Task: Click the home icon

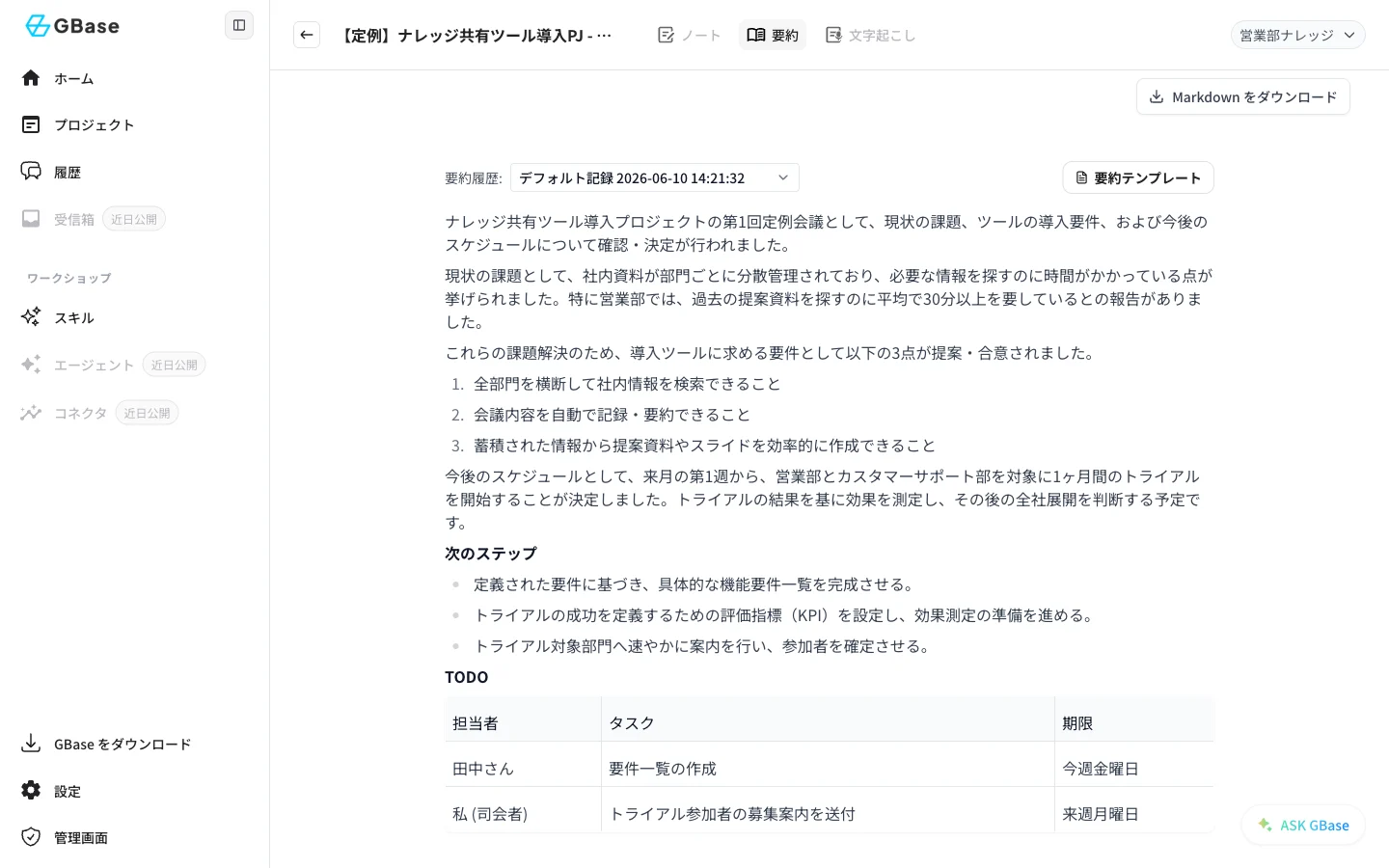Action: coord(31,78)
